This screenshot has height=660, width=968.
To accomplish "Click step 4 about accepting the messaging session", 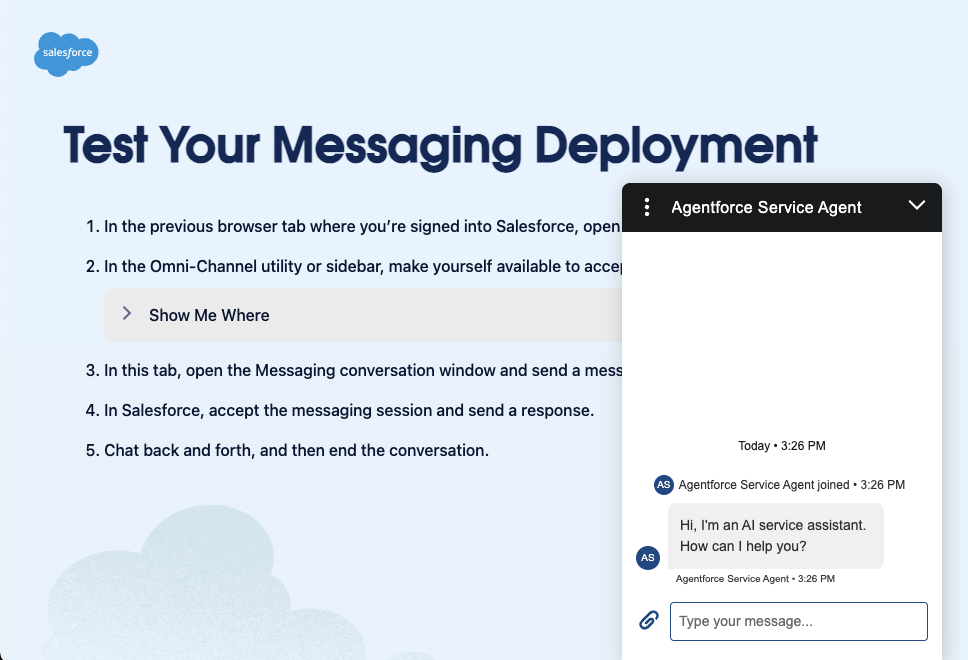I will tap(348, 410).
